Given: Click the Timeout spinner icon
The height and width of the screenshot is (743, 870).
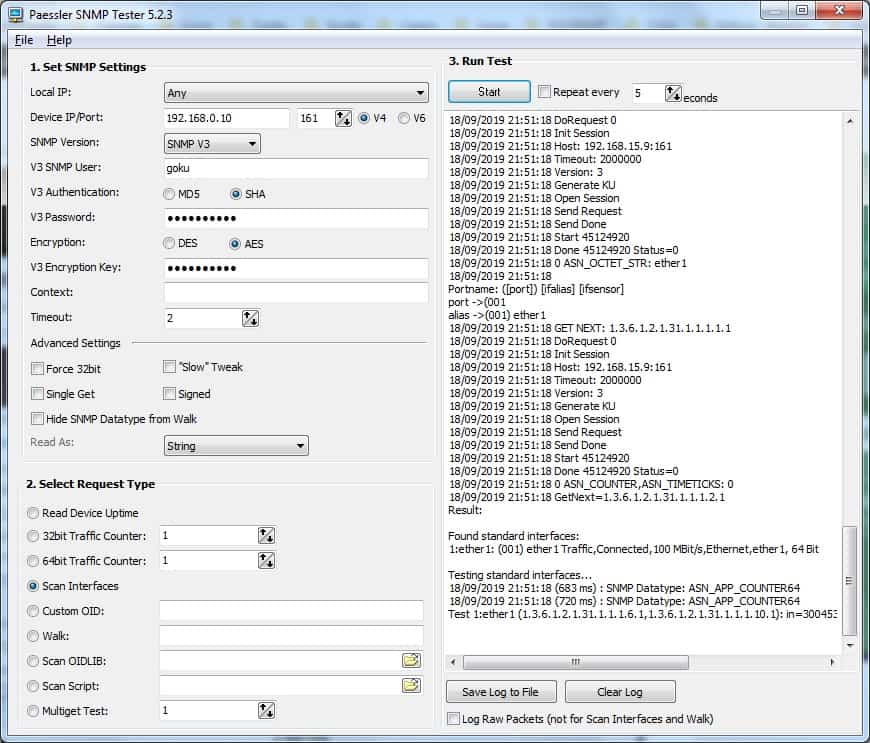Looking at the screenshot, I should 250,319.
